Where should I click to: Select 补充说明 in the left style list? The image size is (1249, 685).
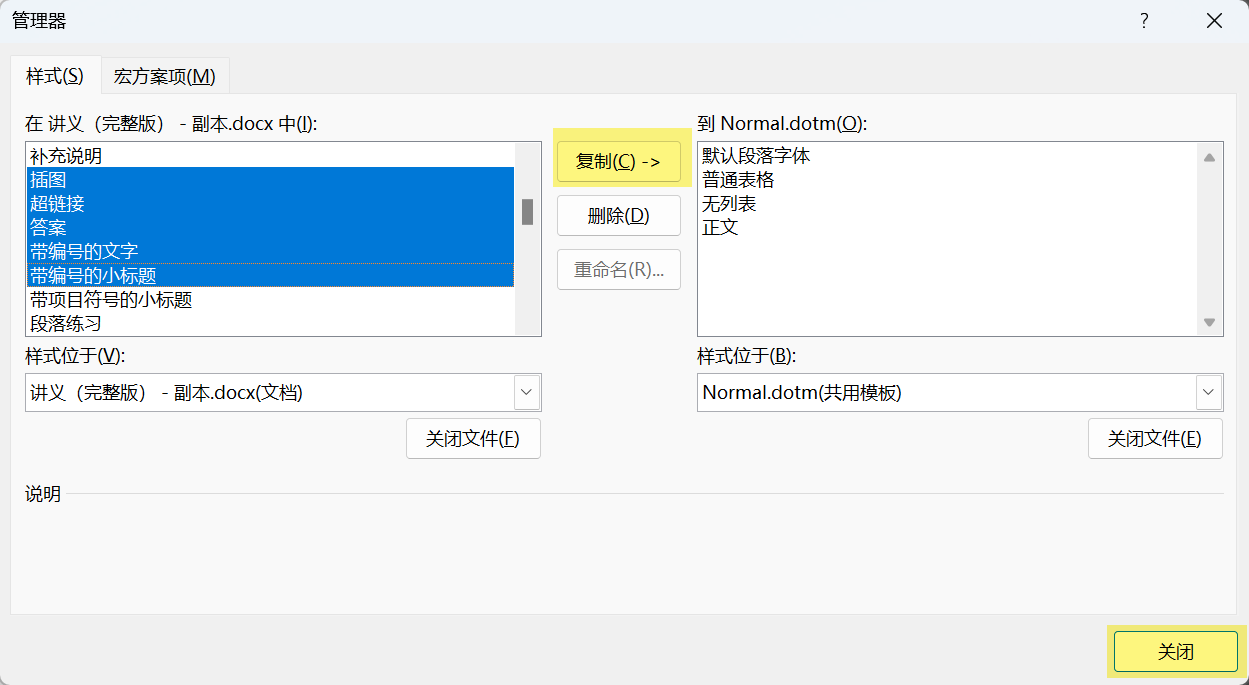click(270, 156)
